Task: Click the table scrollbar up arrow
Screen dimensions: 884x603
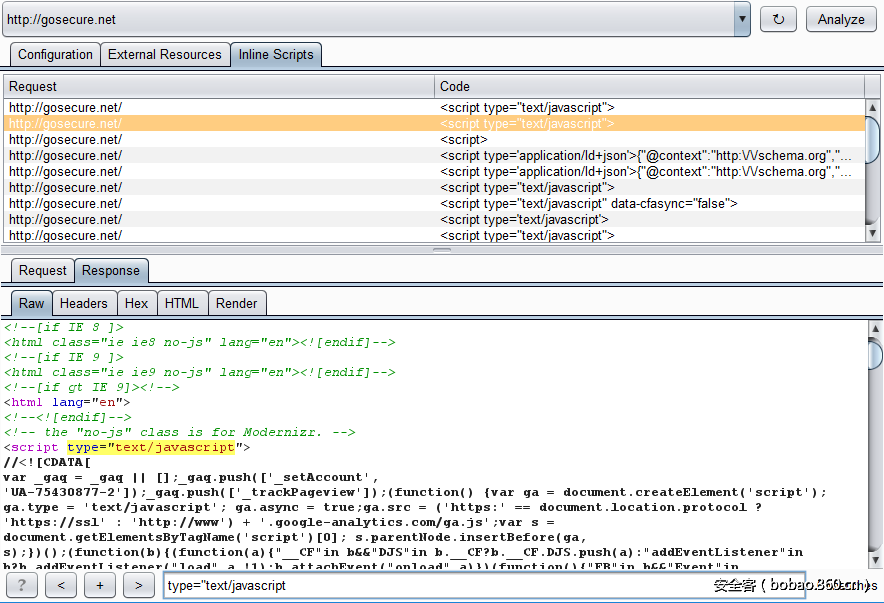Action: pos(873,107)
